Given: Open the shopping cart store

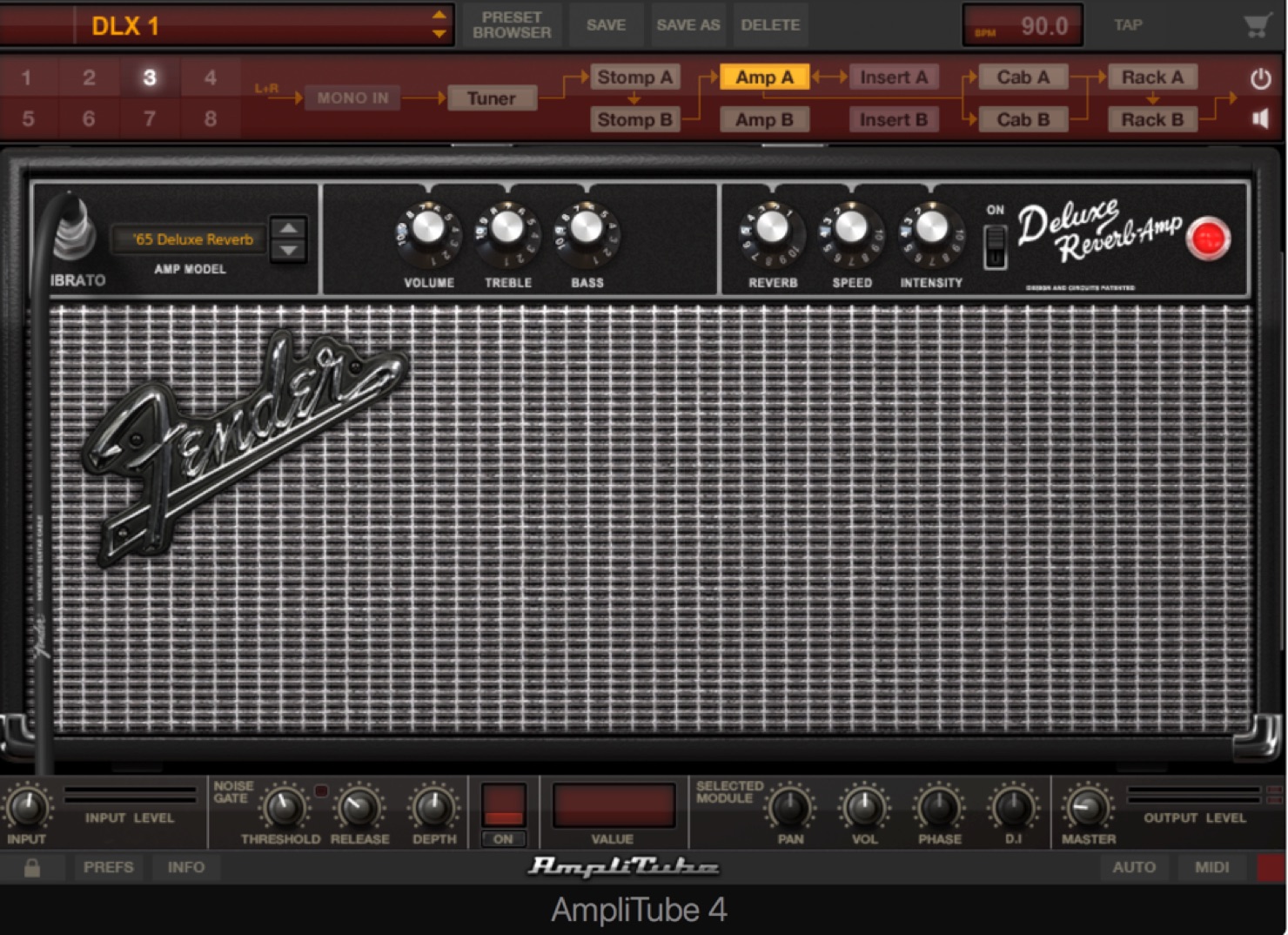Looking at the screenshot, I should pyautogui.click(x=1257, y=25).
